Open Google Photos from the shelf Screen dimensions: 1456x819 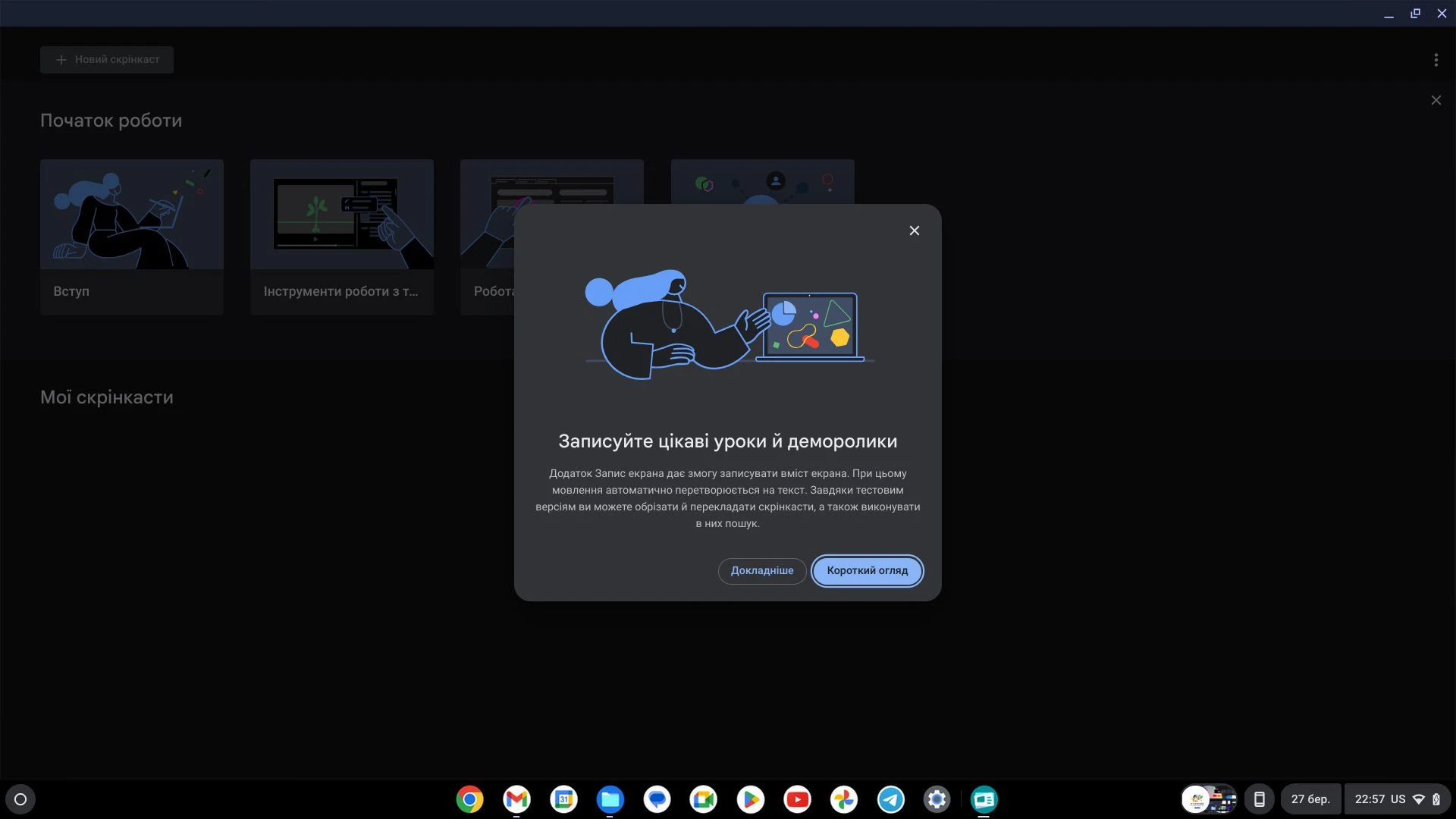pyautogui.click(x=843, y=799)
